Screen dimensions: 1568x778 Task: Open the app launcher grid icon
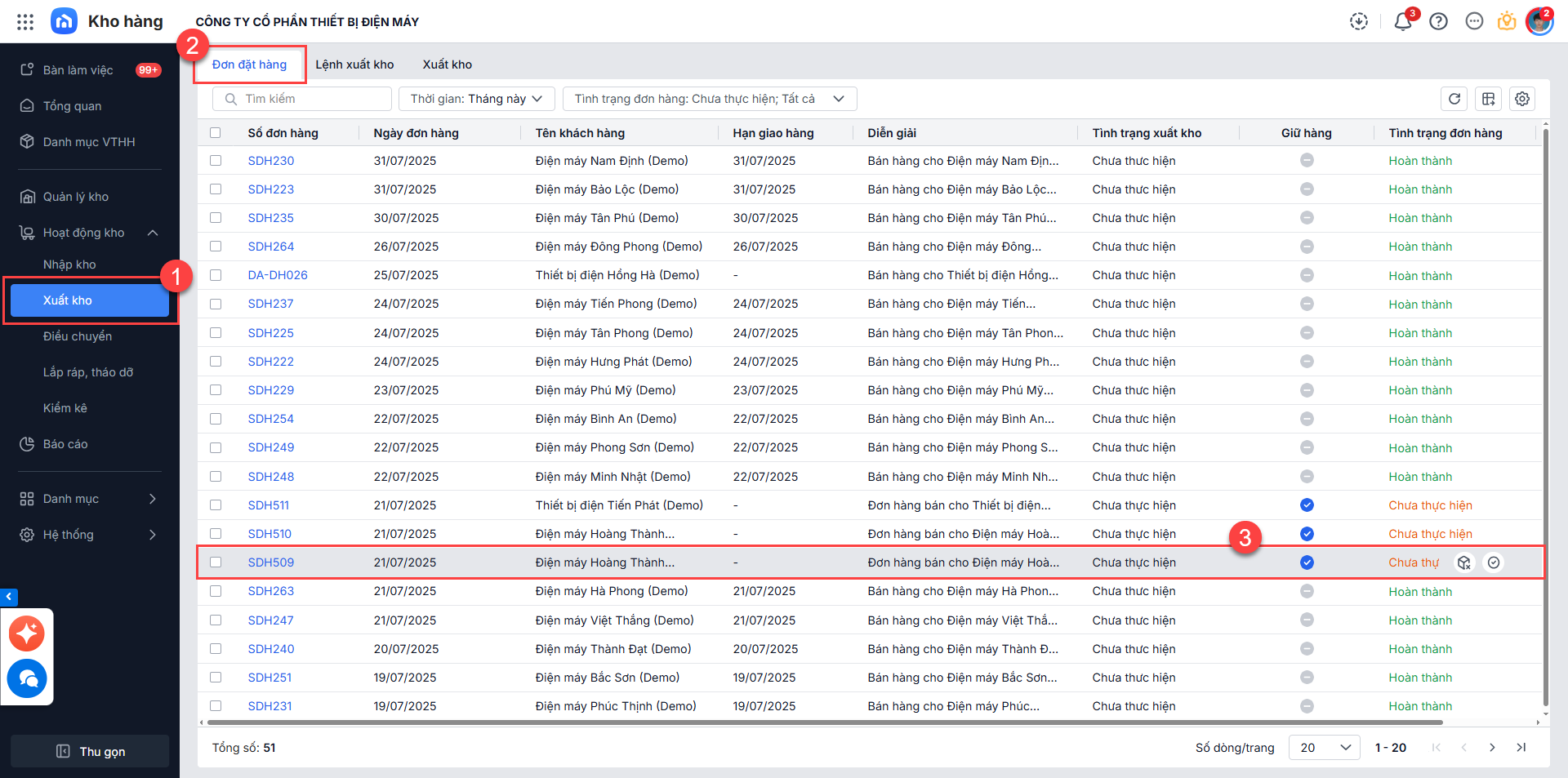click(25, 22)
